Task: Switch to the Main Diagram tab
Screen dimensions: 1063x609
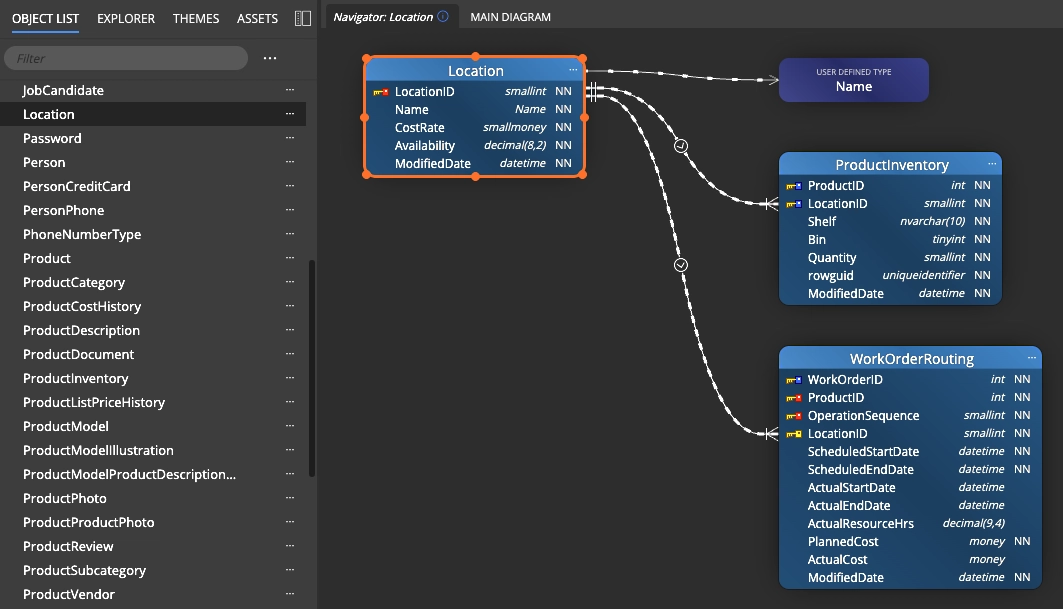Action: tap(510, 16)
